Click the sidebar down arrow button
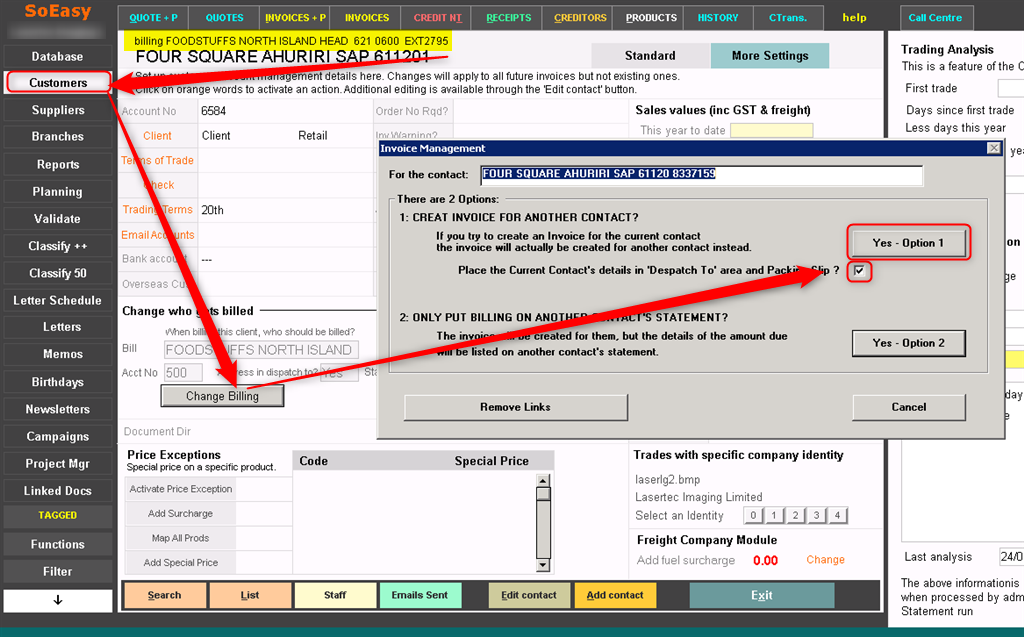 pos(57,600)
